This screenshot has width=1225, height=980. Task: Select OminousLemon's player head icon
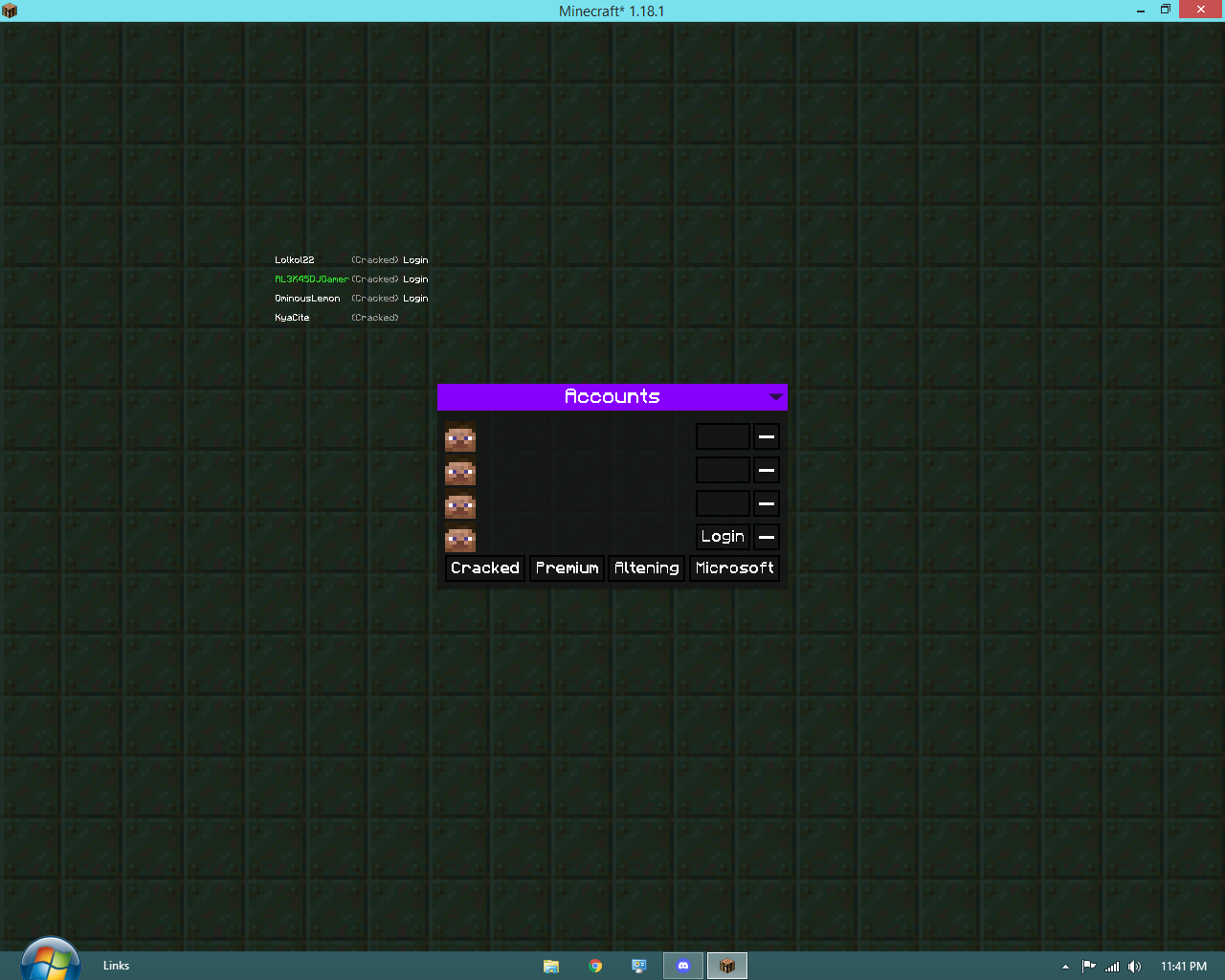click(460, 505)
